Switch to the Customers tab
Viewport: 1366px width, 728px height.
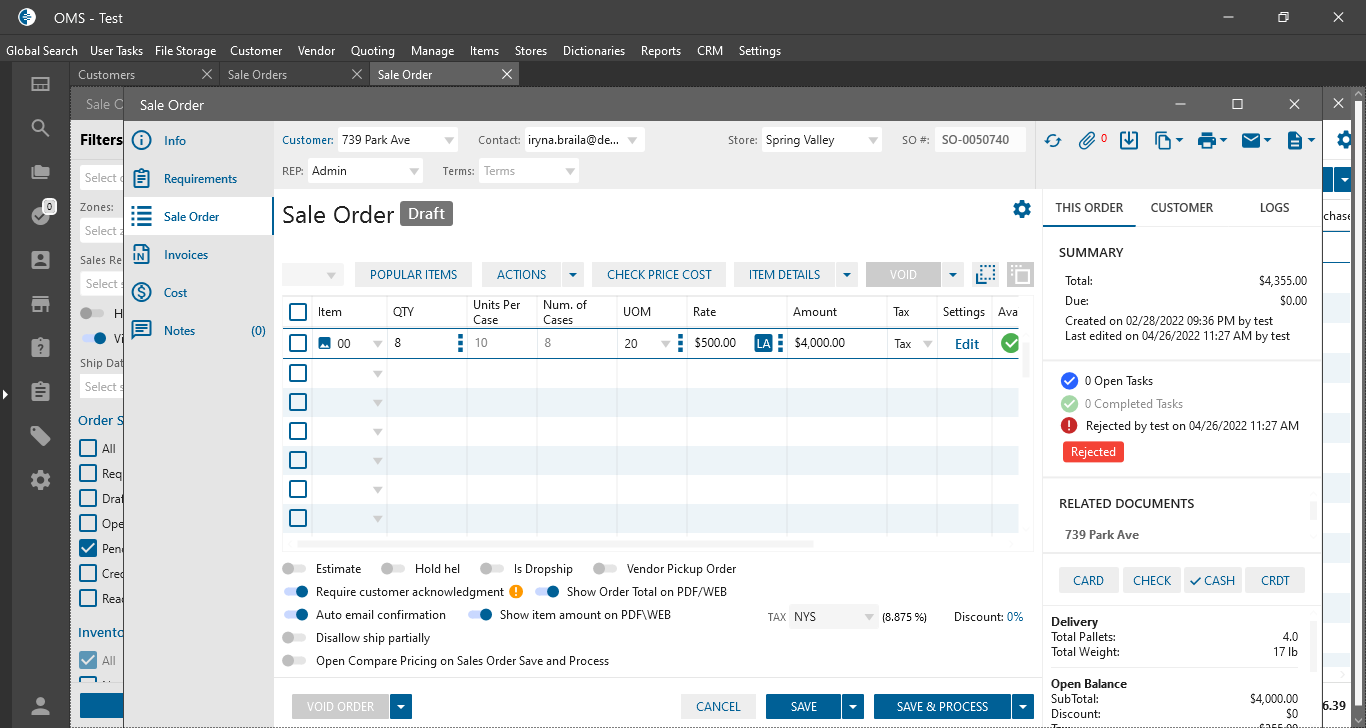pos(145,75)
